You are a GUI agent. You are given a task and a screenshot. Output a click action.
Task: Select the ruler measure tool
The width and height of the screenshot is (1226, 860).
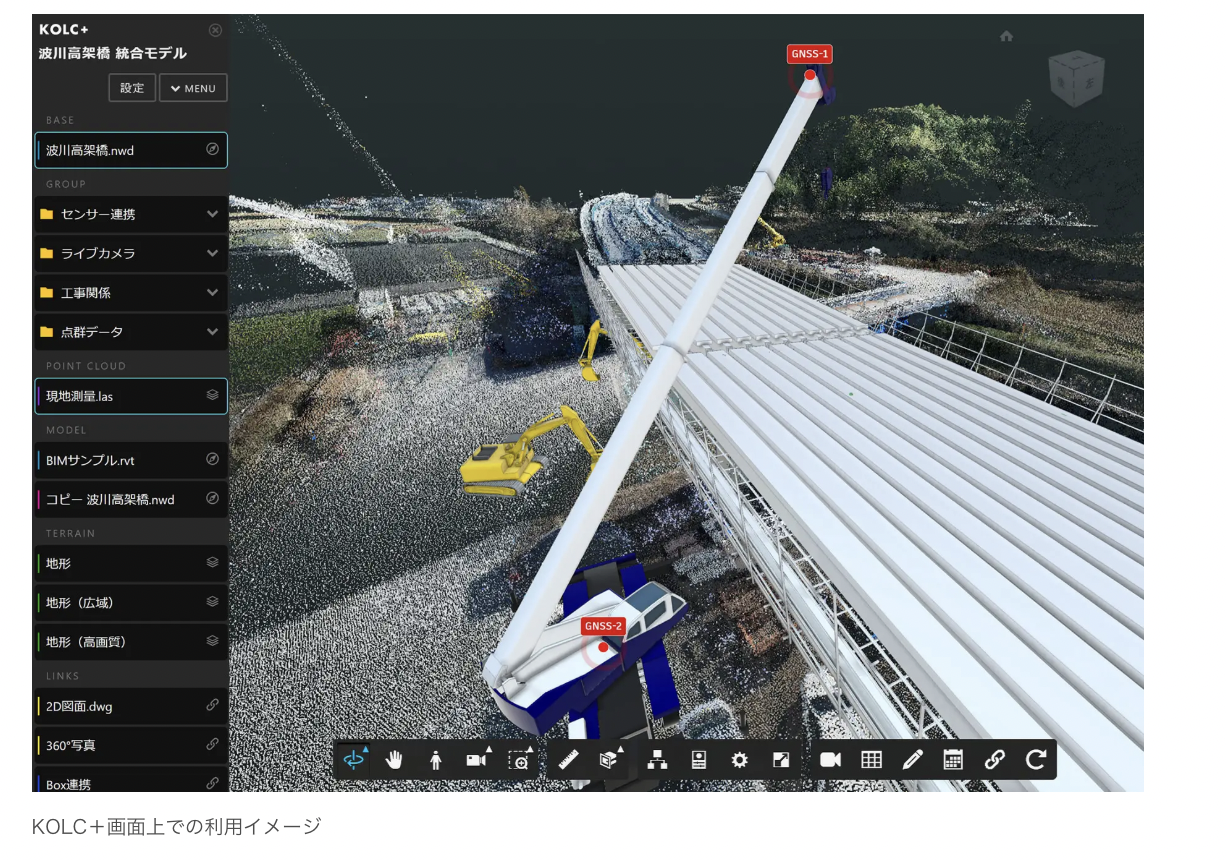tap(569, 760)
